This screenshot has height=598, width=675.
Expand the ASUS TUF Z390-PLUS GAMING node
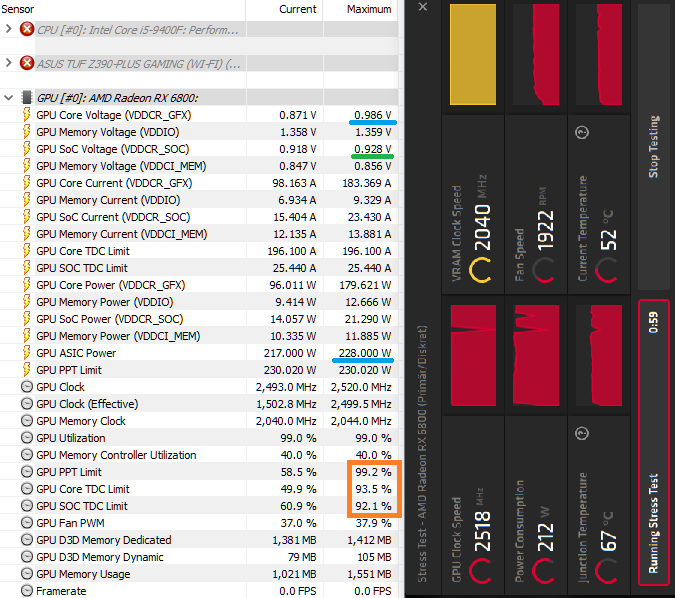8,63
